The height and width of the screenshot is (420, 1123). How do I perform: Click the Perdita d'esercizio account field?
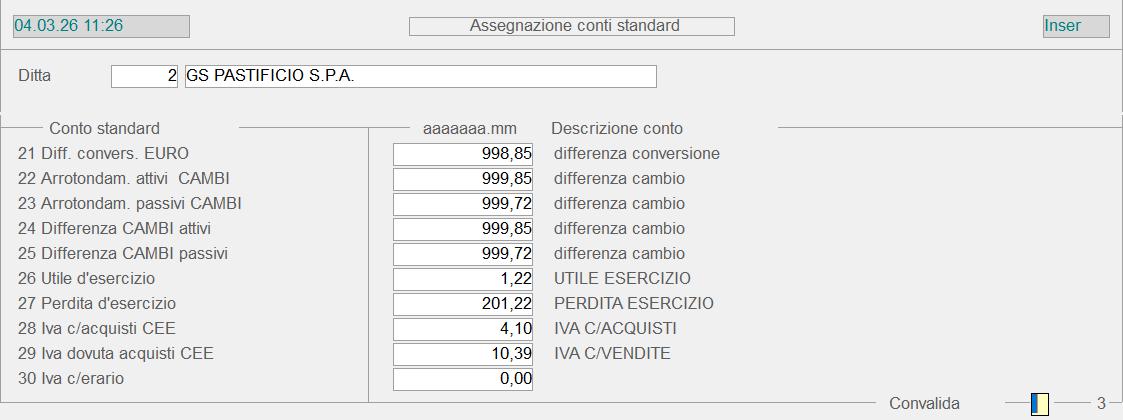(x=463, y=304)
